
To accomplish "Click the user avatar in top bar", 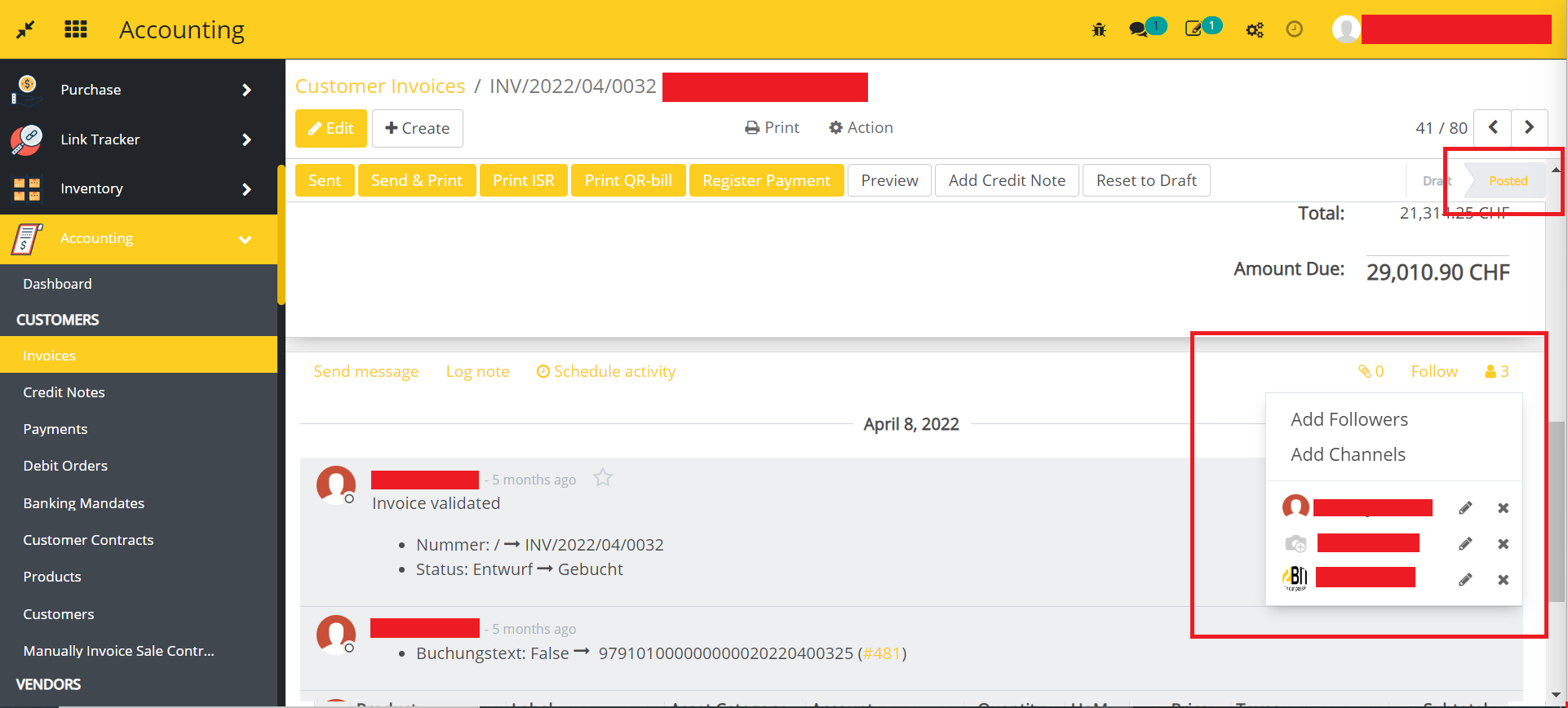I will 1346,29.
